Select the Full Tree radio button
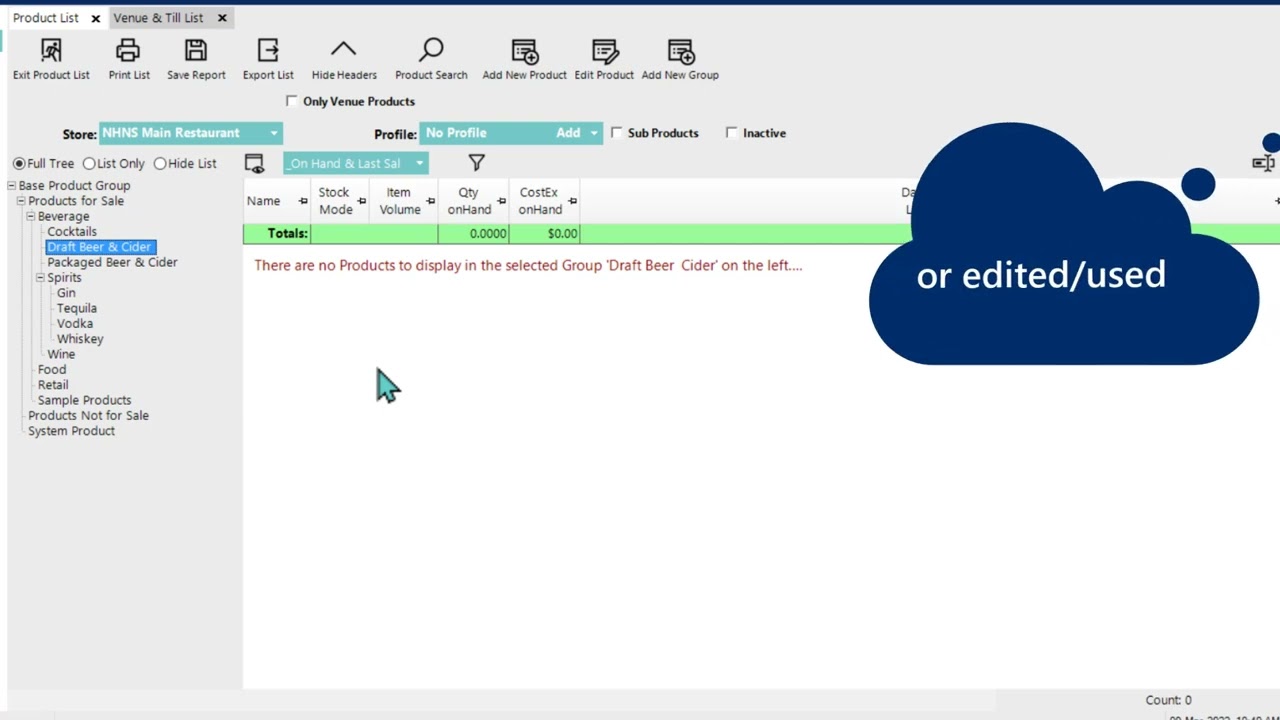The height and width of the screenshot is (720, 1280). coord(19,163)
